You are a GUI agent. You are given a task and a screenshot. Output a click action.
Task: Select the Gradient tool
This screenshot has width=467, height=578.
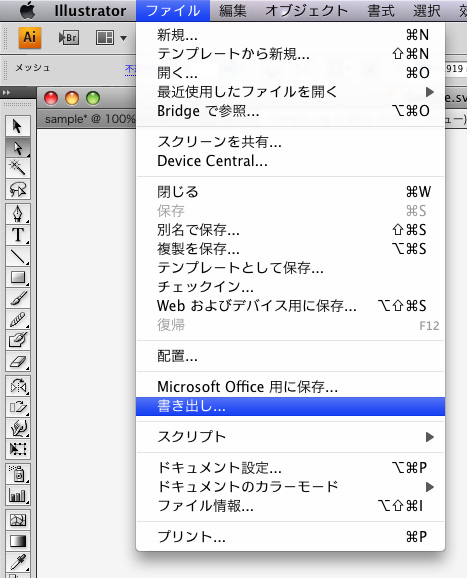[x=17, y=541]
